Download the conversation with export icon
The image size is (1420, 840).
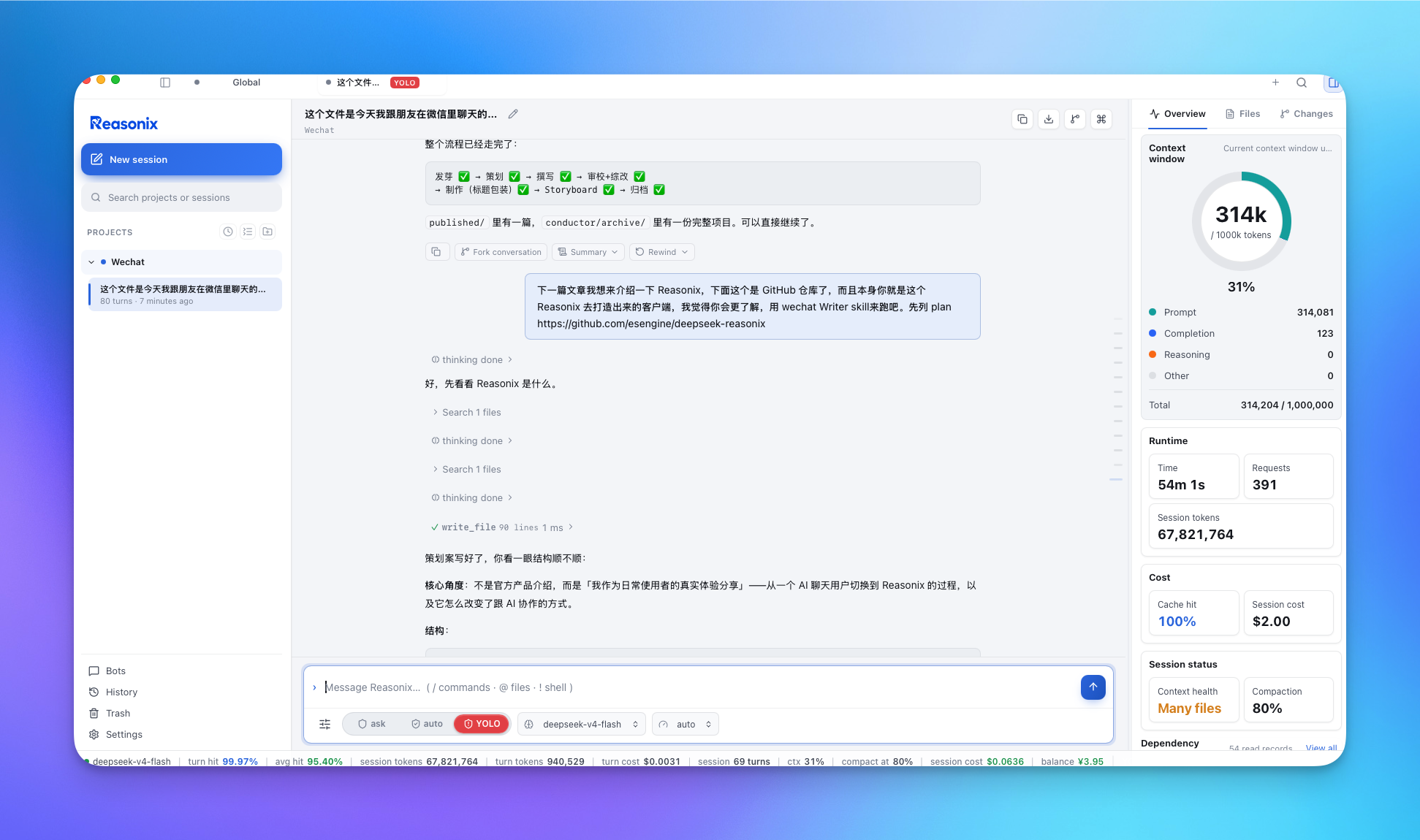1049,119
